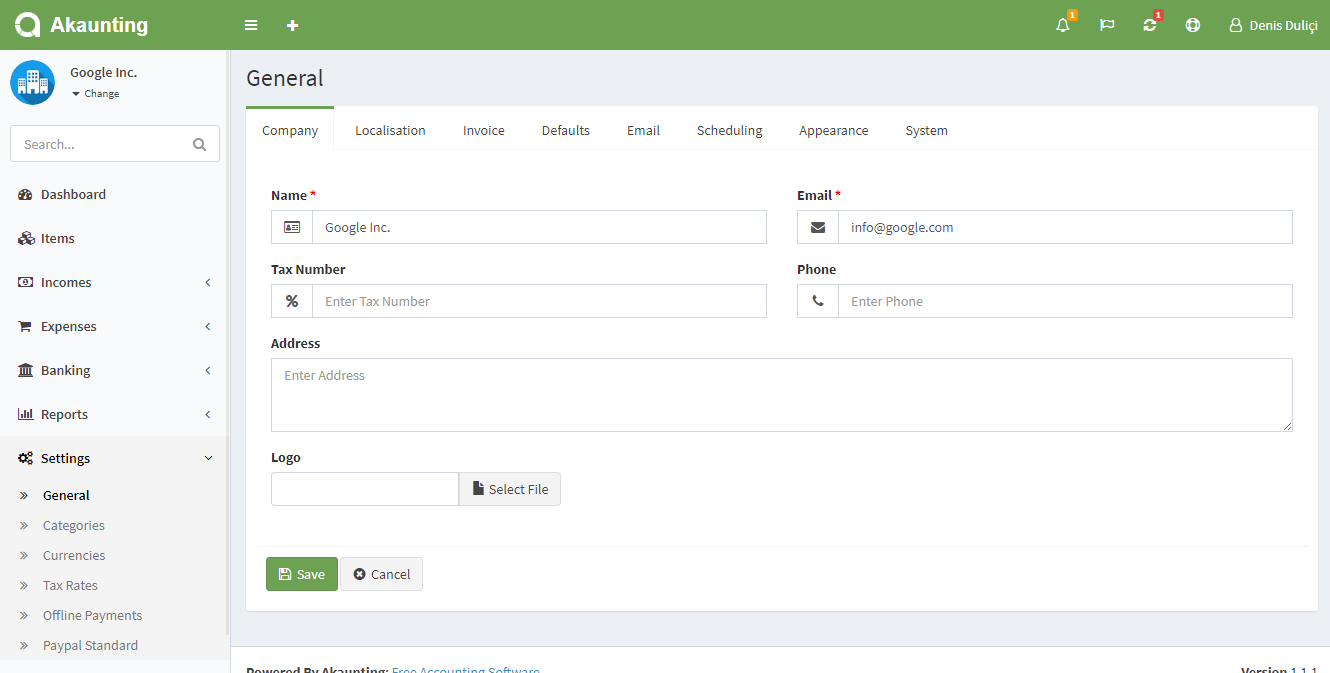
Task: Switch to the Email tab
Action: (x=643, y=130)
